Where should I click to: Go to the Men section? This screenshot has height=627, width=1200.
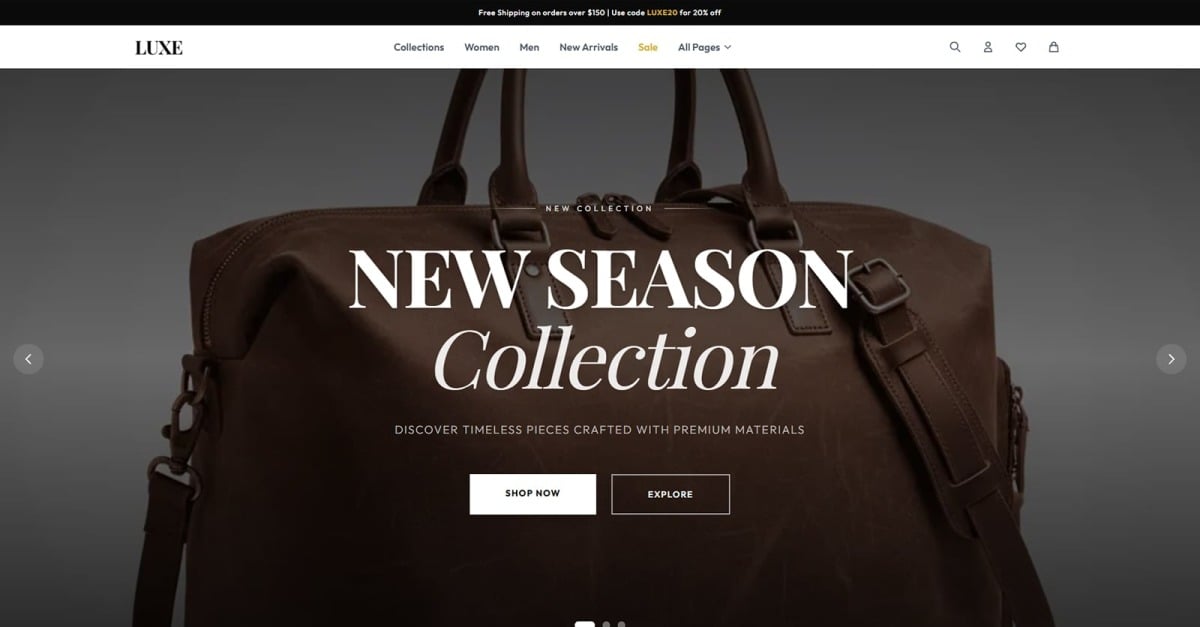529,47
